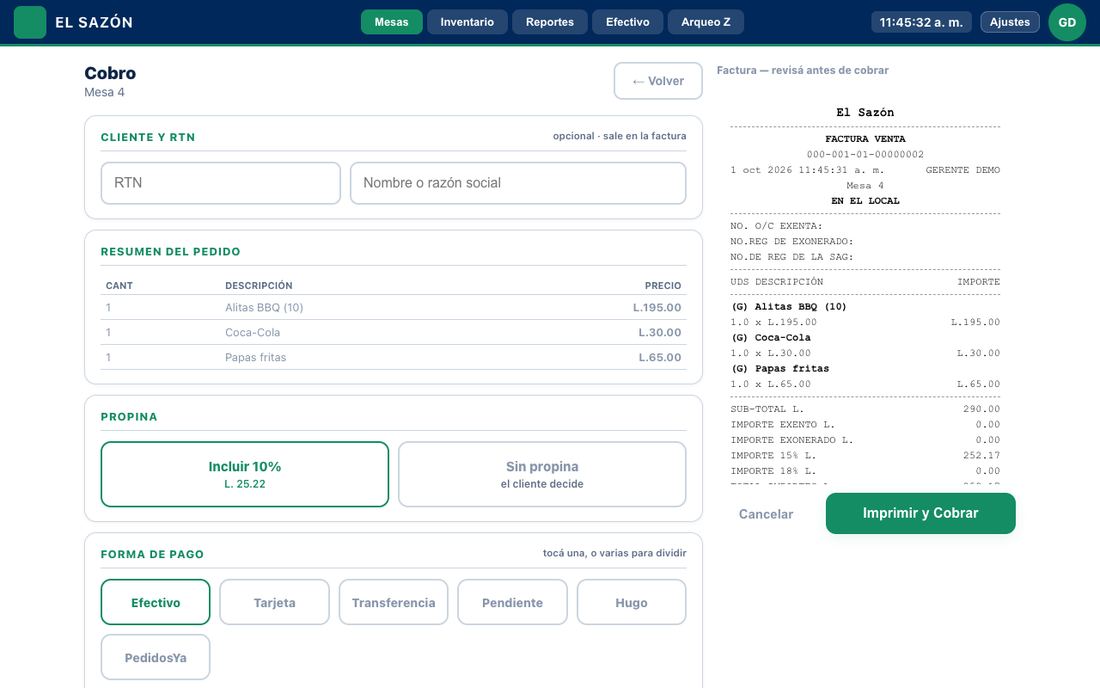Cancel the invoice with Cancelar
The image size is (1100, 688).
[766, 514]
